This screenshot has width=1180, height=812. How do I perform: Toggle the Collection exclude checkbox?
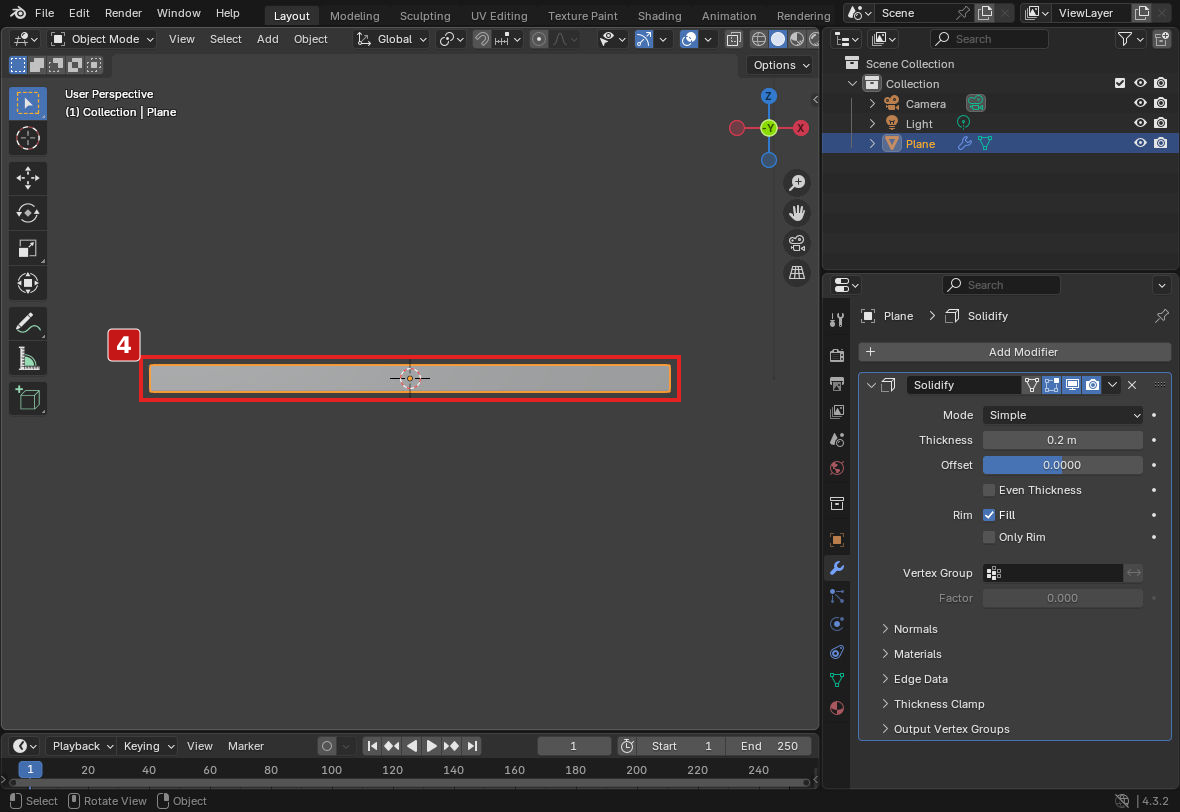pyautogui.click(x=1120, y=84)
